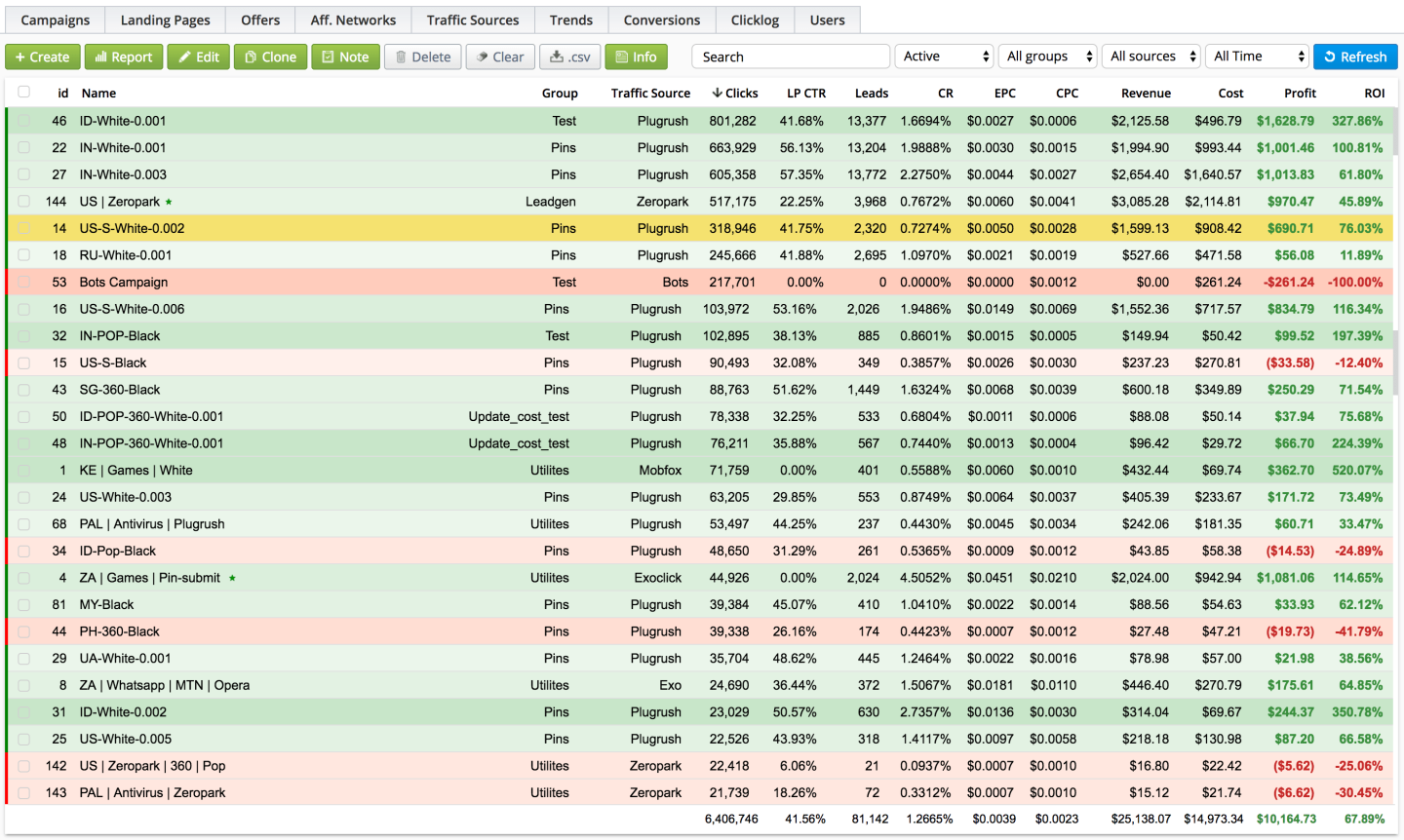Toggle the select-all checkbox in header
Viewport: 1404px width, 840px height.
click(x=23, y=92)
